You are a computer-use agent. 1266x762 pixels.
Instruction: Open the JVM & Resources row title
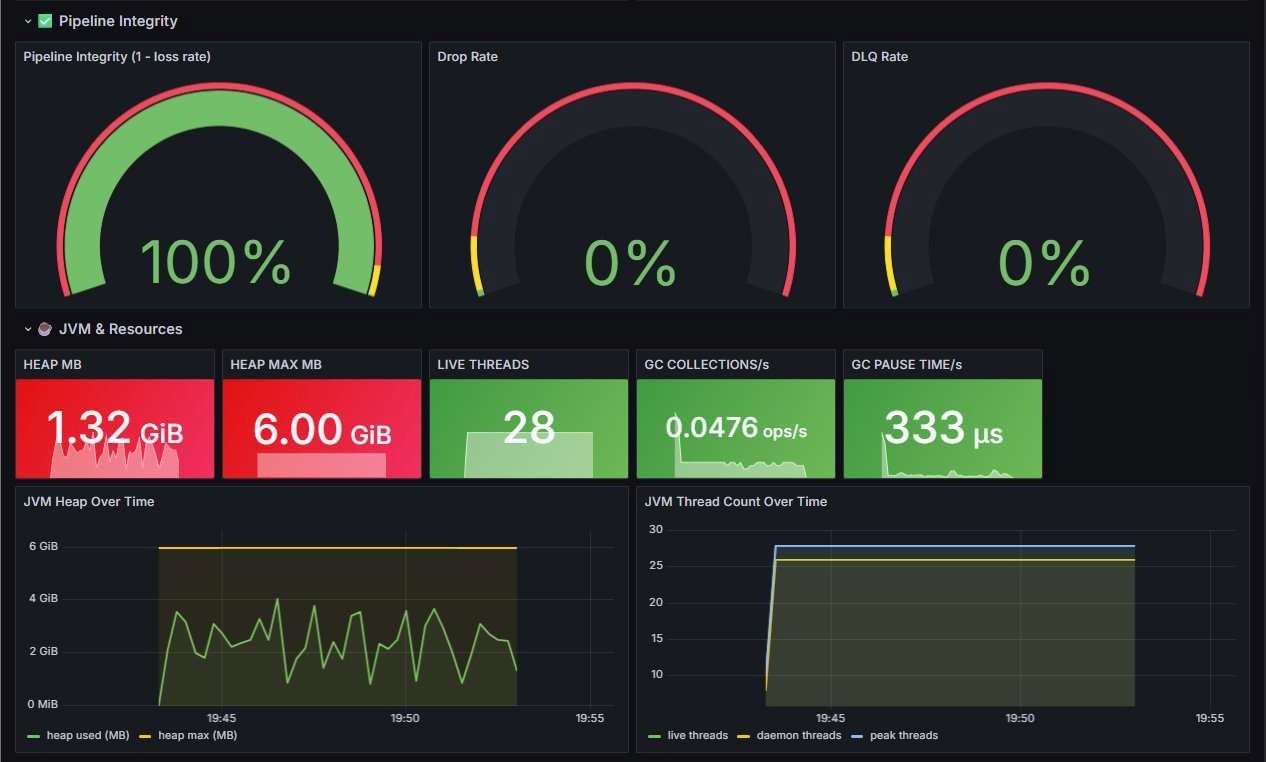(120, 328)
